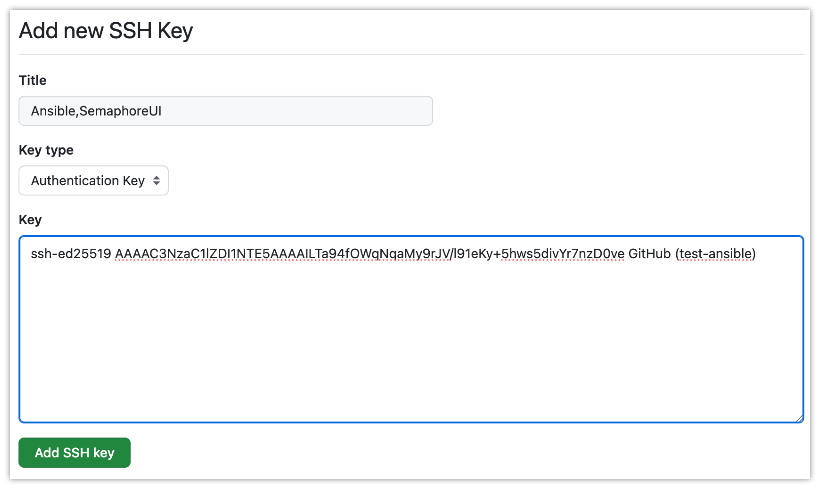
Task: Click the Add new SSH Key heading
Action: 106,31
